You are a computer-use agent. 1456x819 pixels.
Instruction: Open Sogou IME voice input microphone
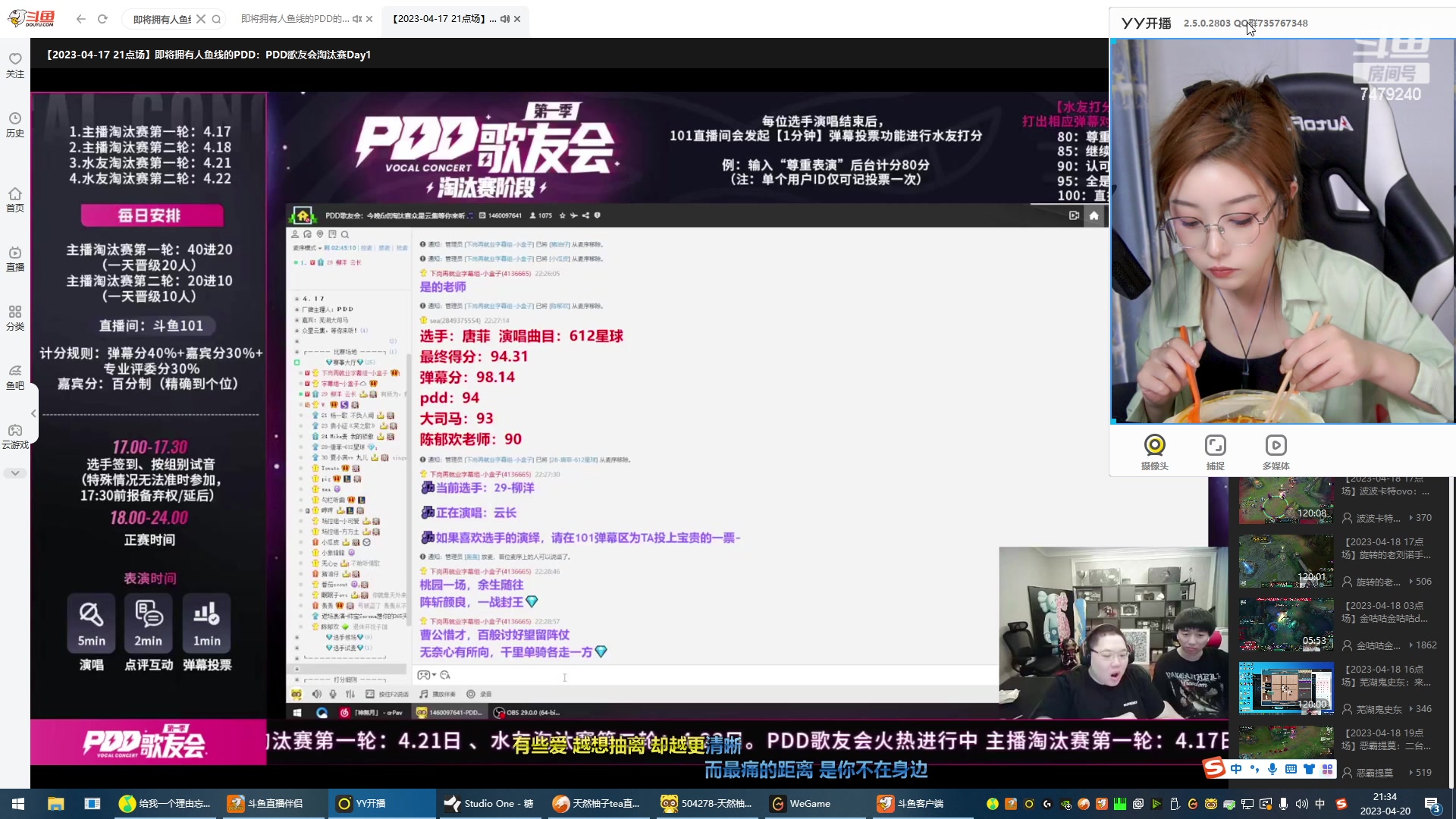(x=1272, y=769)
